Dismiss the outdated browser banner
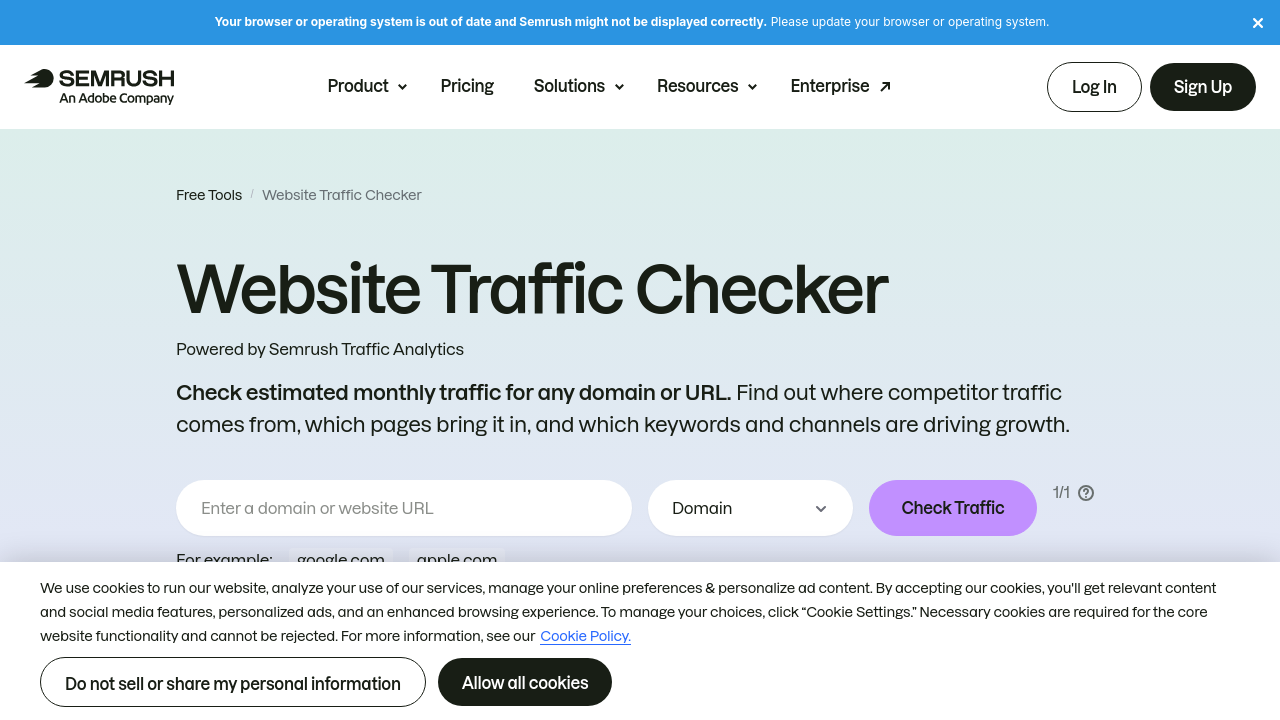The height and width of the screenshot is (720, 1280). 1258,23
